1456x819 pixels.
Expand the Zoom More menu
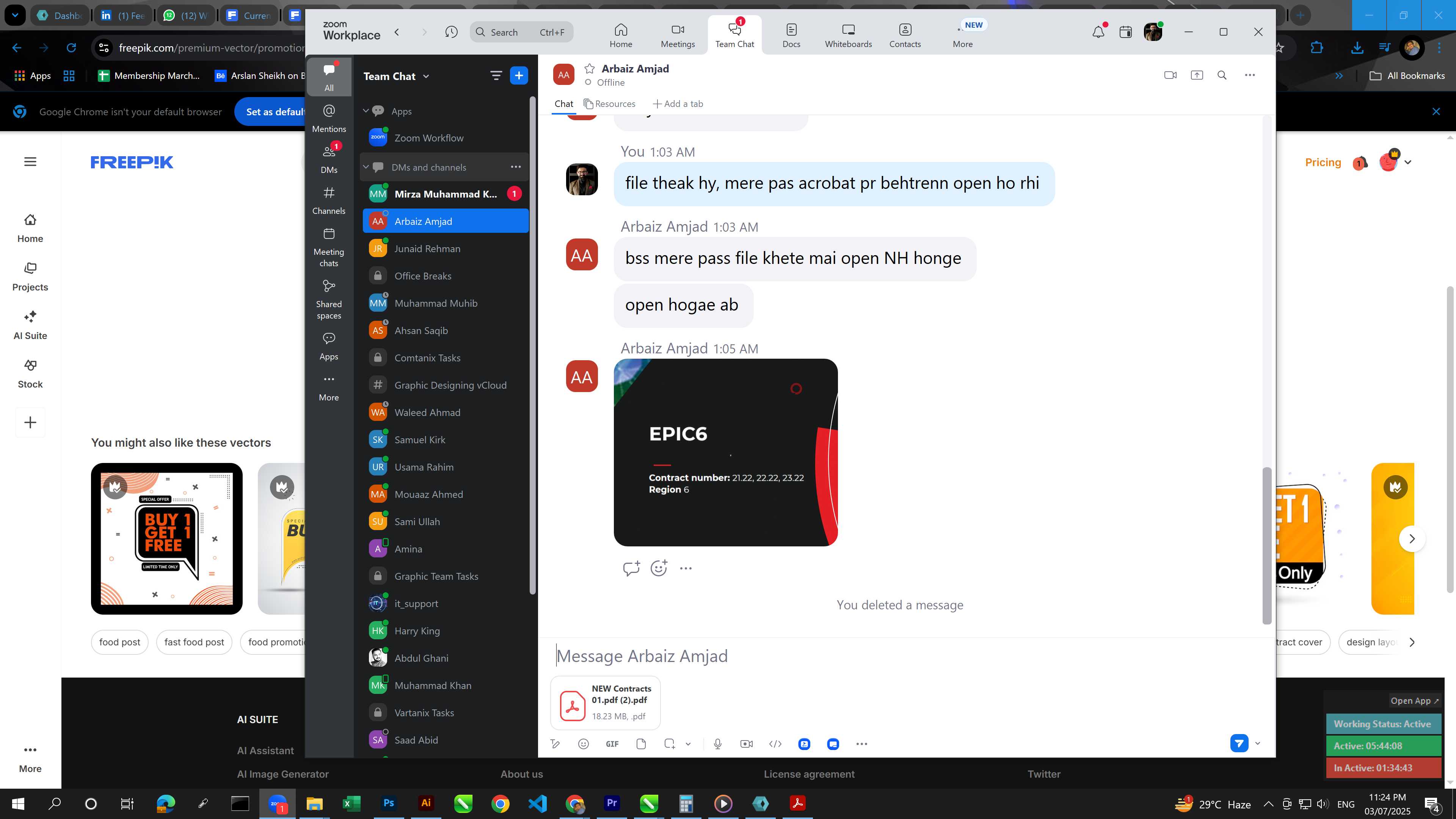pyautogui.click(x=963, y=35)
